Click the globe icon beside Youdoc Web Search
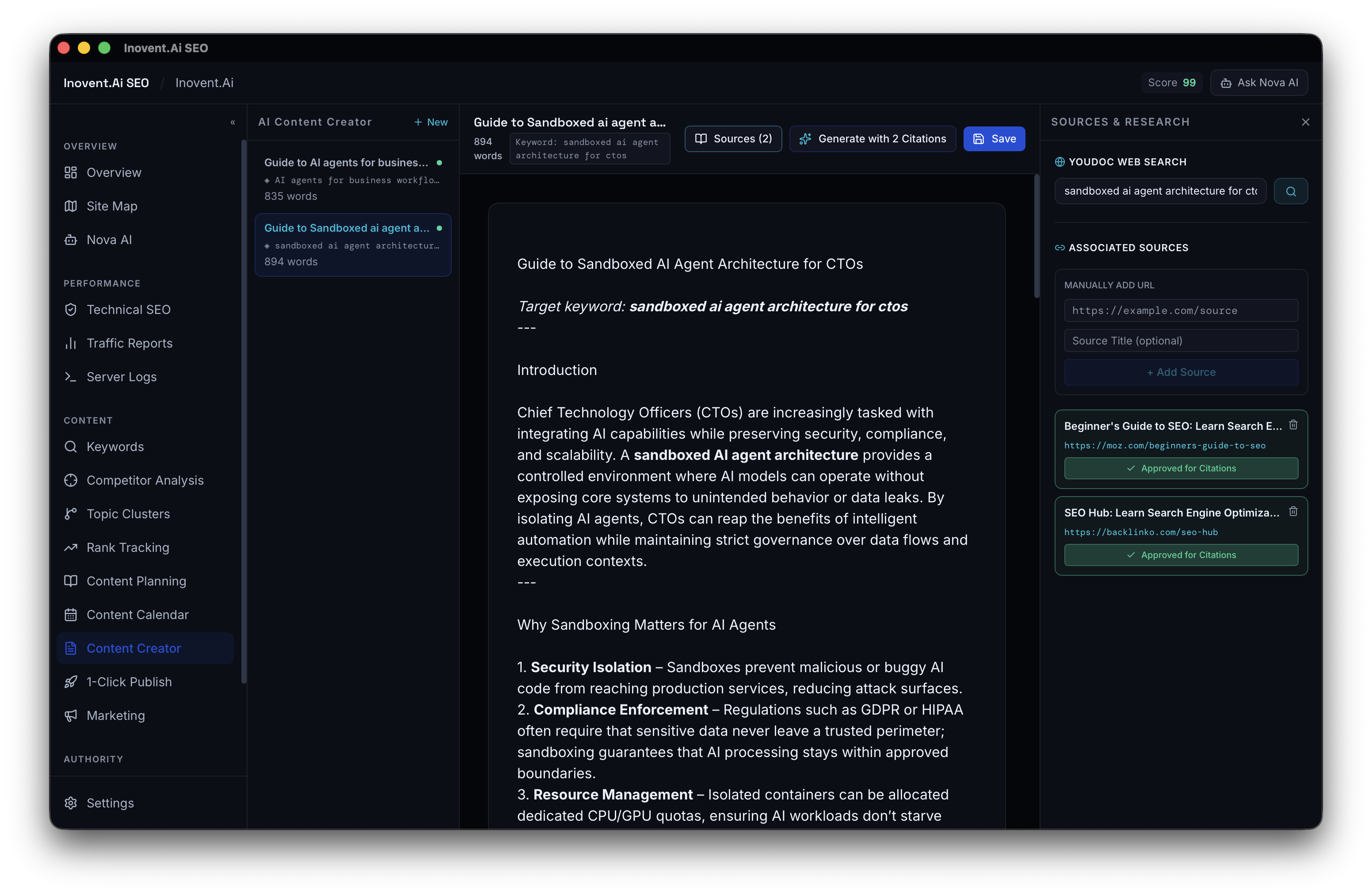The width and height of the screenshot is (1372, 895). 1059,162
